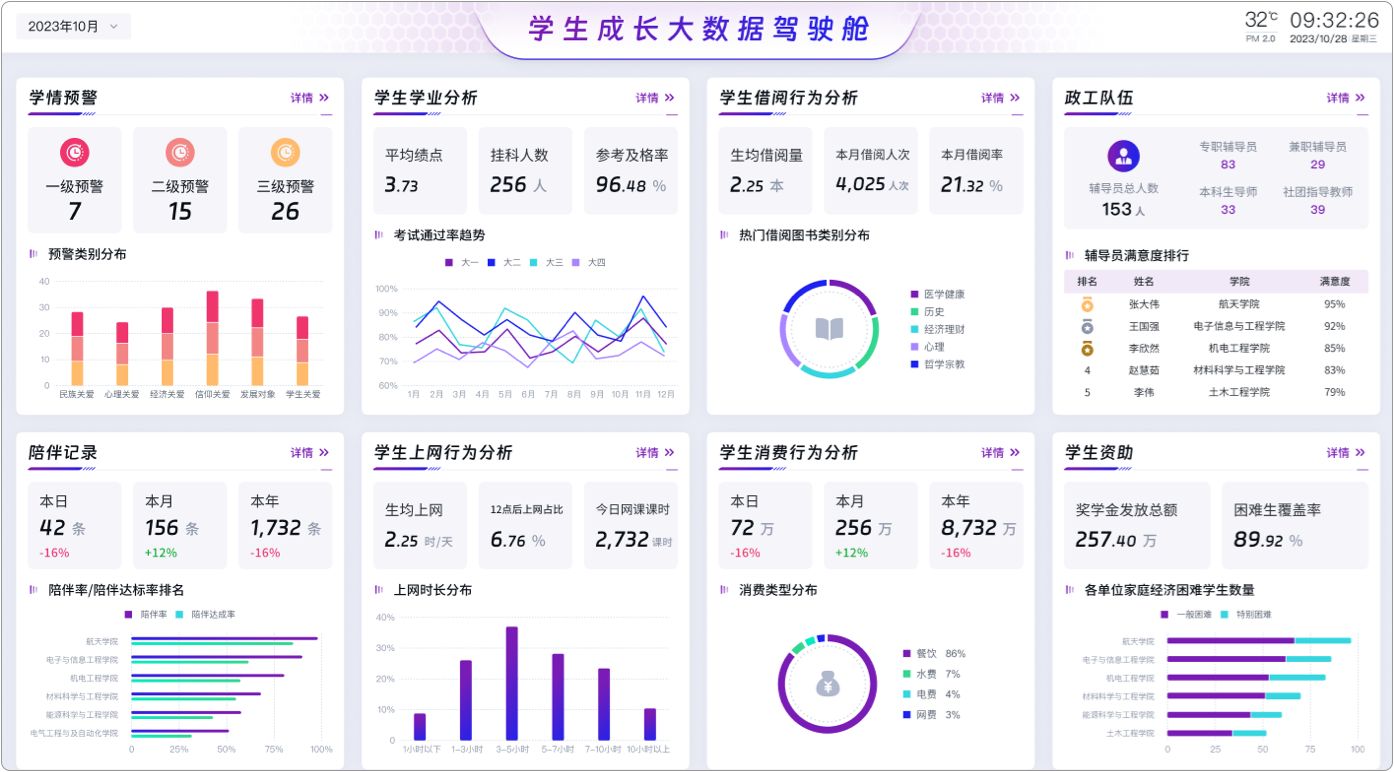Toggle 大一 legend in pass rate chart
The width and height of the screenshot is (1394, 772).
click(x=462, y=262)
